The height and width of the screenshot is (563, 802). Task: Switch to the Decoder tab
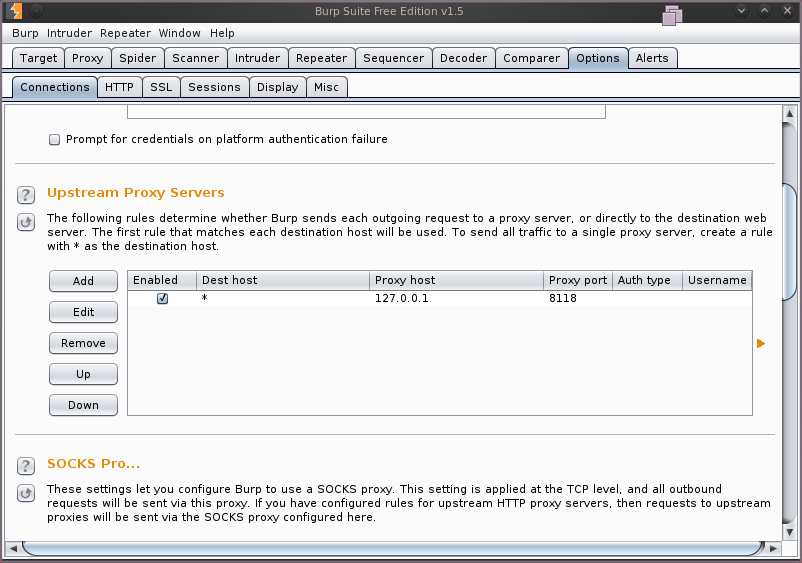(x=463, y=58)
